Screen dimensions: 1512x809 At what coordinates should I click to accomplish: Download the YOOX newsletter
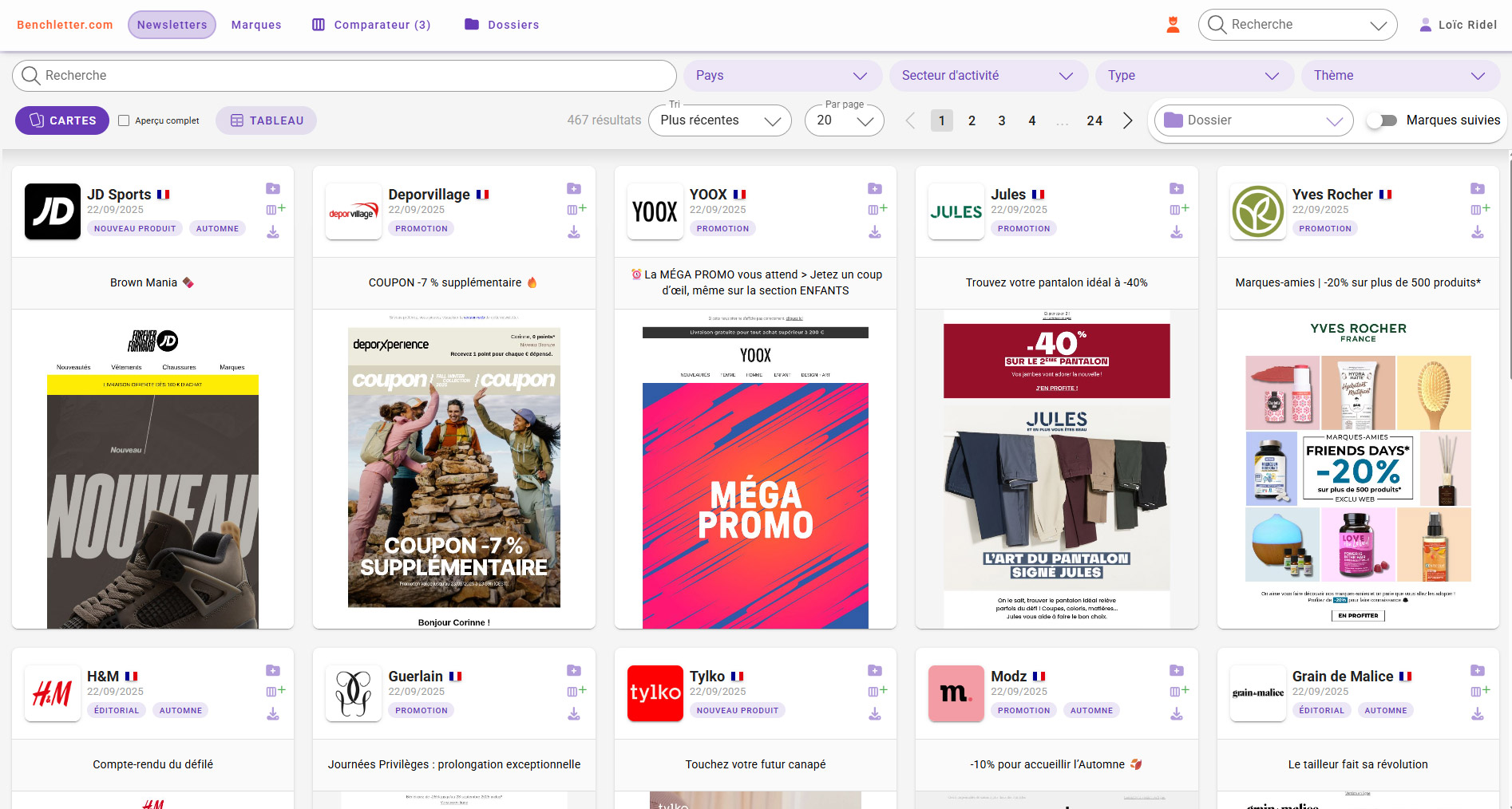pyautogui.click(x=875, y=232)
